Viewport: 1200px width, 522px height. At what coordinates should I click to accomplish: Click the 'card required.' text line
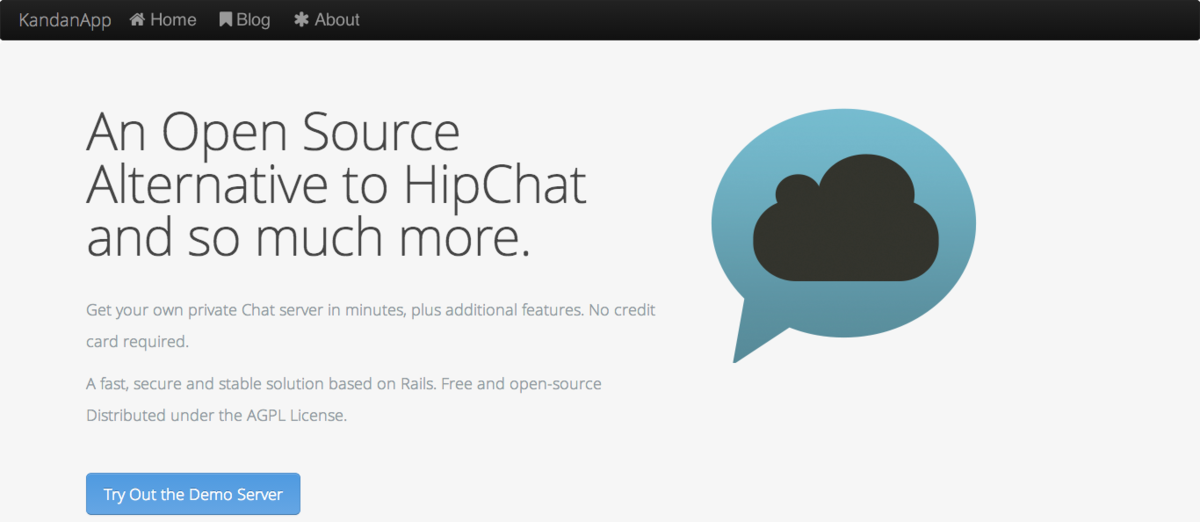pyautogui.click(x=137, y=342)
